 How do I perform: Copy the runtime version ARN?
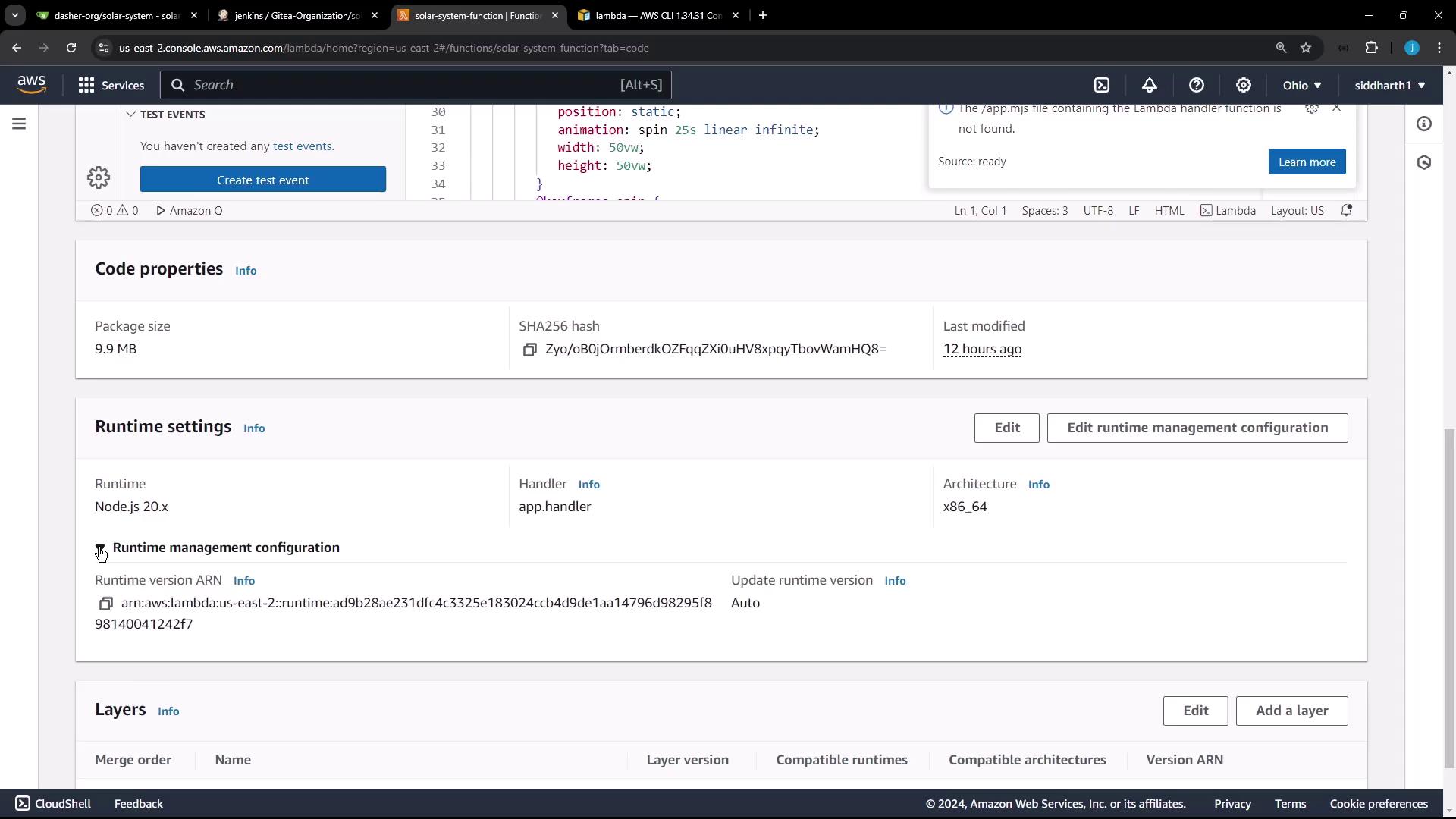click(x=105, y=604)
